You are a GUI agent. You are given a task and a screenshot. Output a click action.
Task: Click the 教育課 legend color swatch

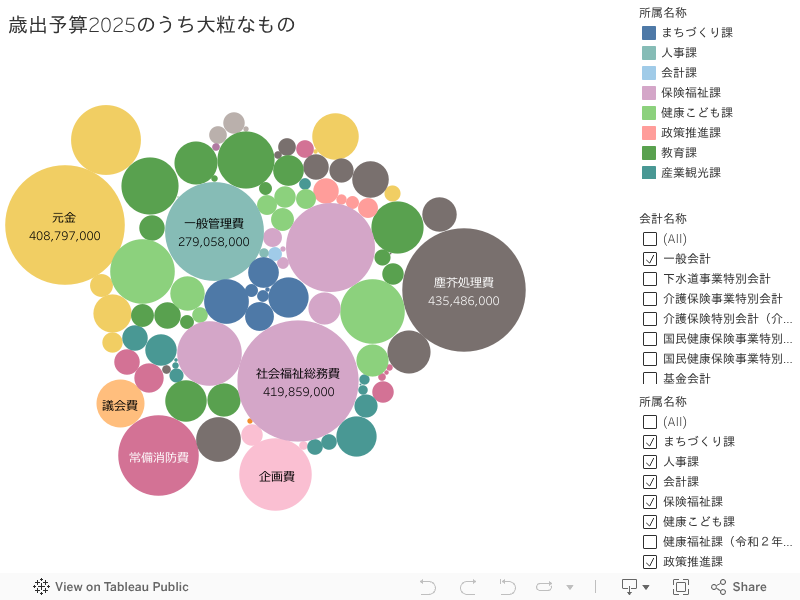pos(649,153)
